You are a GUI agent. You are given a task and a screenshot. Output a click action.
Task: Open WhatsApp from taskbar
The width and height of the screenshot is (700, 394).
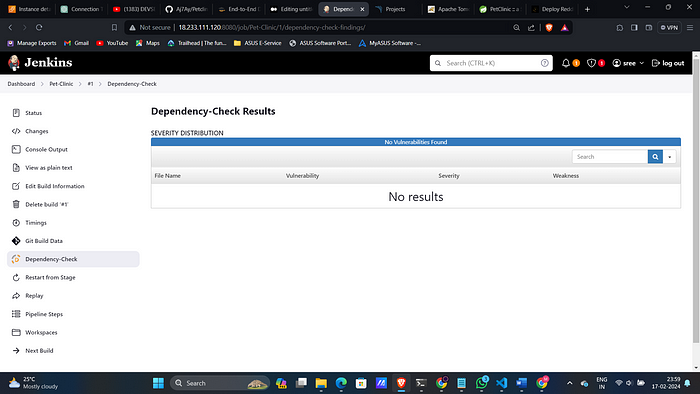click(x=481, y=383)
